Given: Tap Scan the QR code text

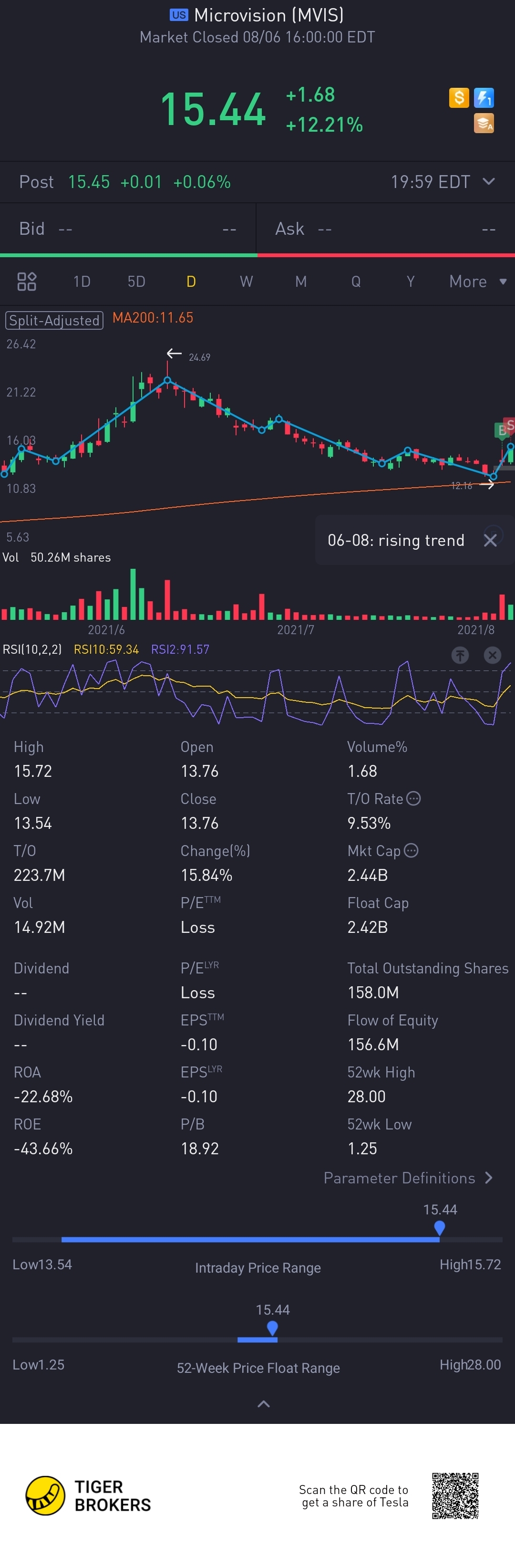Looking at the screenshot, I should (x=354, y=1495).
